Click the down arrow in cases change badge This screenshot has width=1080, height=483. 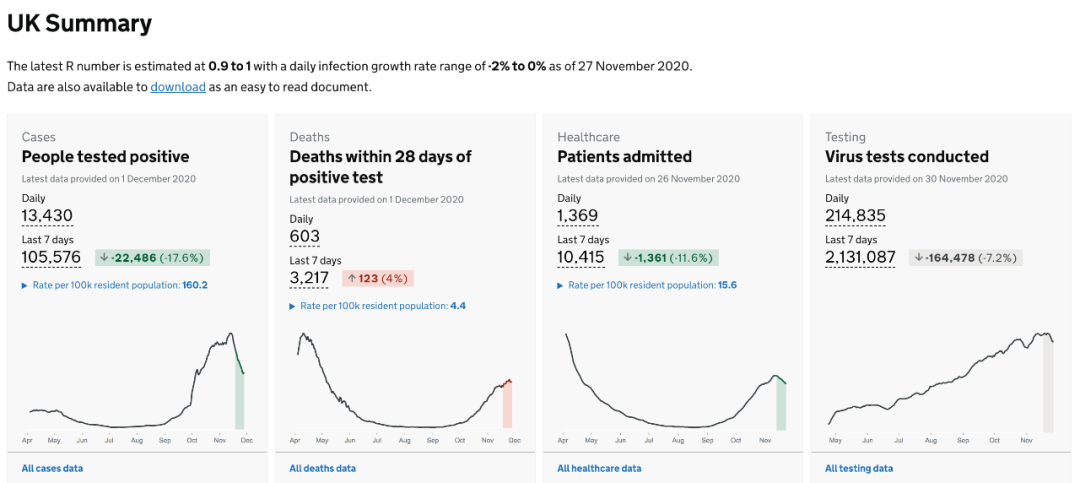(104, 258)
